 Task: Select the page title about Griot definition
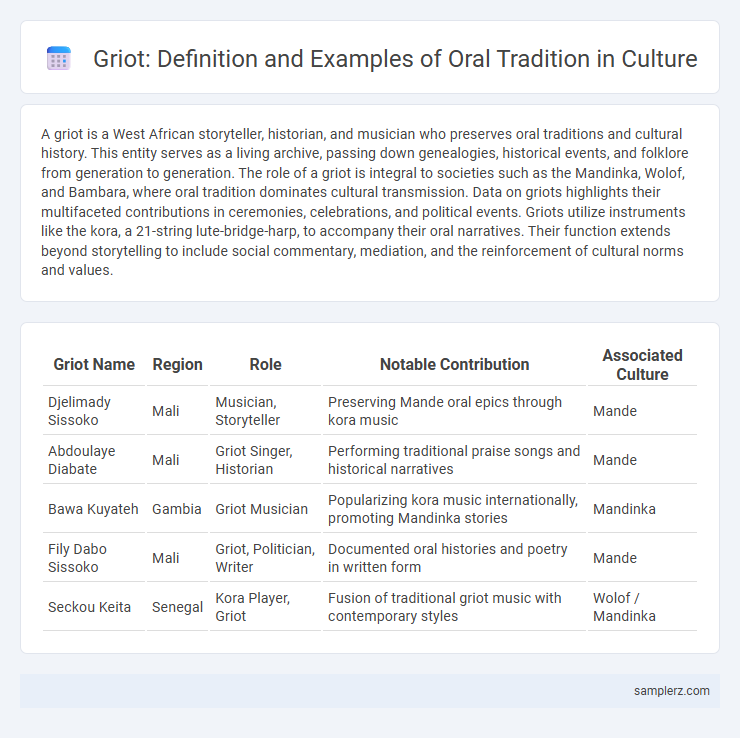pyautogui.click(x=395, y=59)
